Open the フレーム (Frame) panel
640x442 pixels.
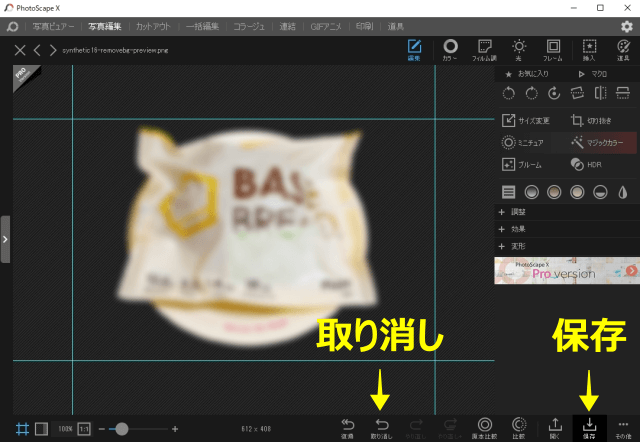click(x=553, y=50)
